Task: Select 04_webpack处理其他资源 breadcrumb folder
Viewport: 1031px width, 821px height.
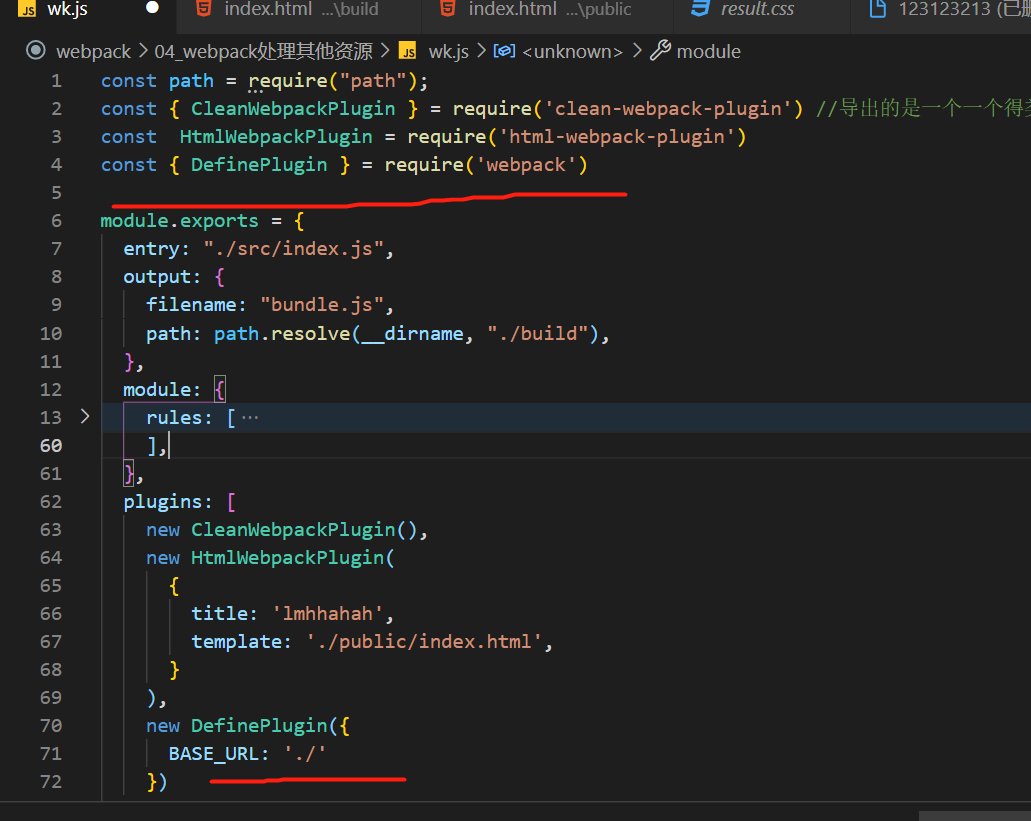Action: [263, 51]
